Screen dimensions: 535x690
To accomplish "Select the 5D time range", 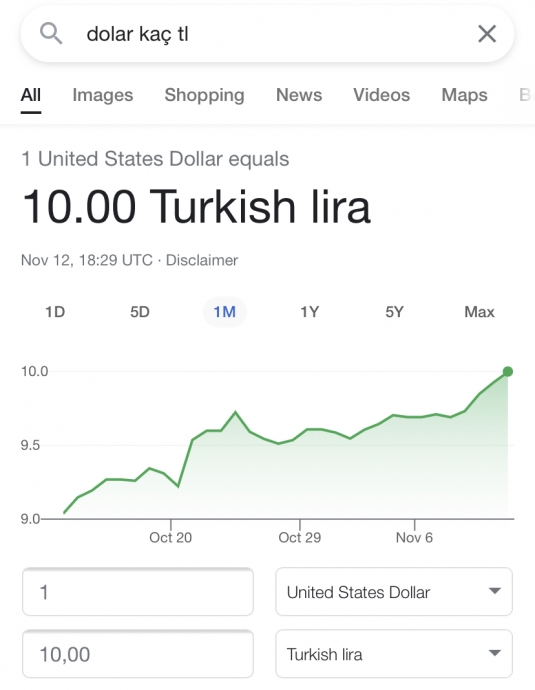I will coord(140,312).
